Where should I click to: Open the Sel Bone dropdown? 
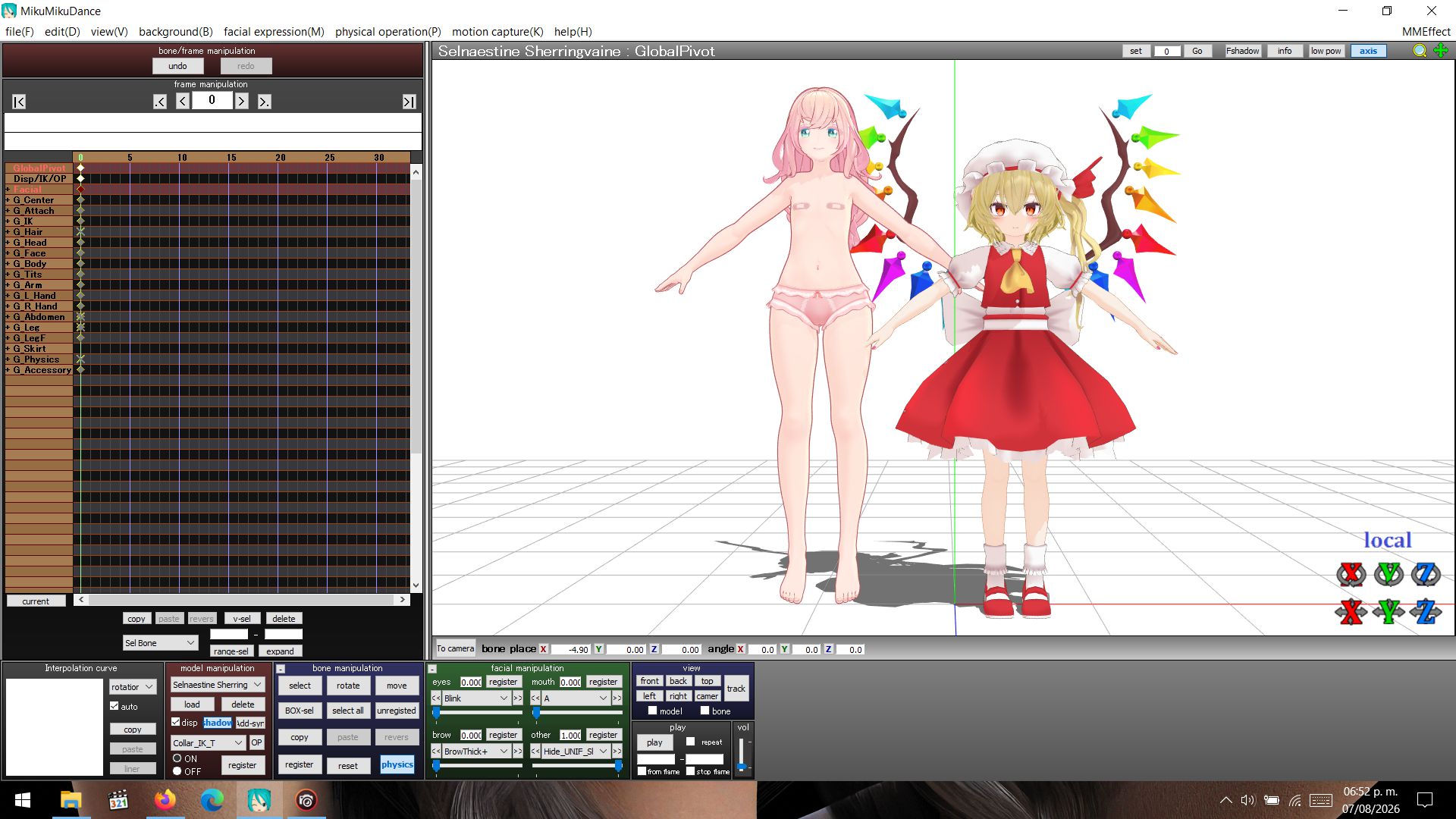[x=160, y=642]
